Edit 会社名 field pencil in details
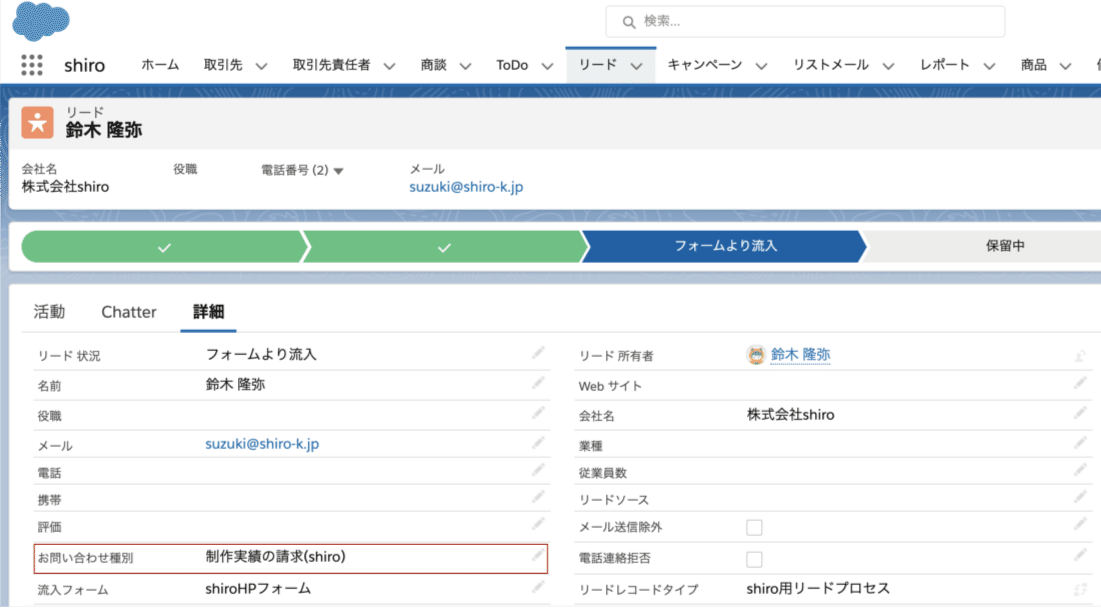This screenshot has height=609, width=1101. (x=1080, y=414)
